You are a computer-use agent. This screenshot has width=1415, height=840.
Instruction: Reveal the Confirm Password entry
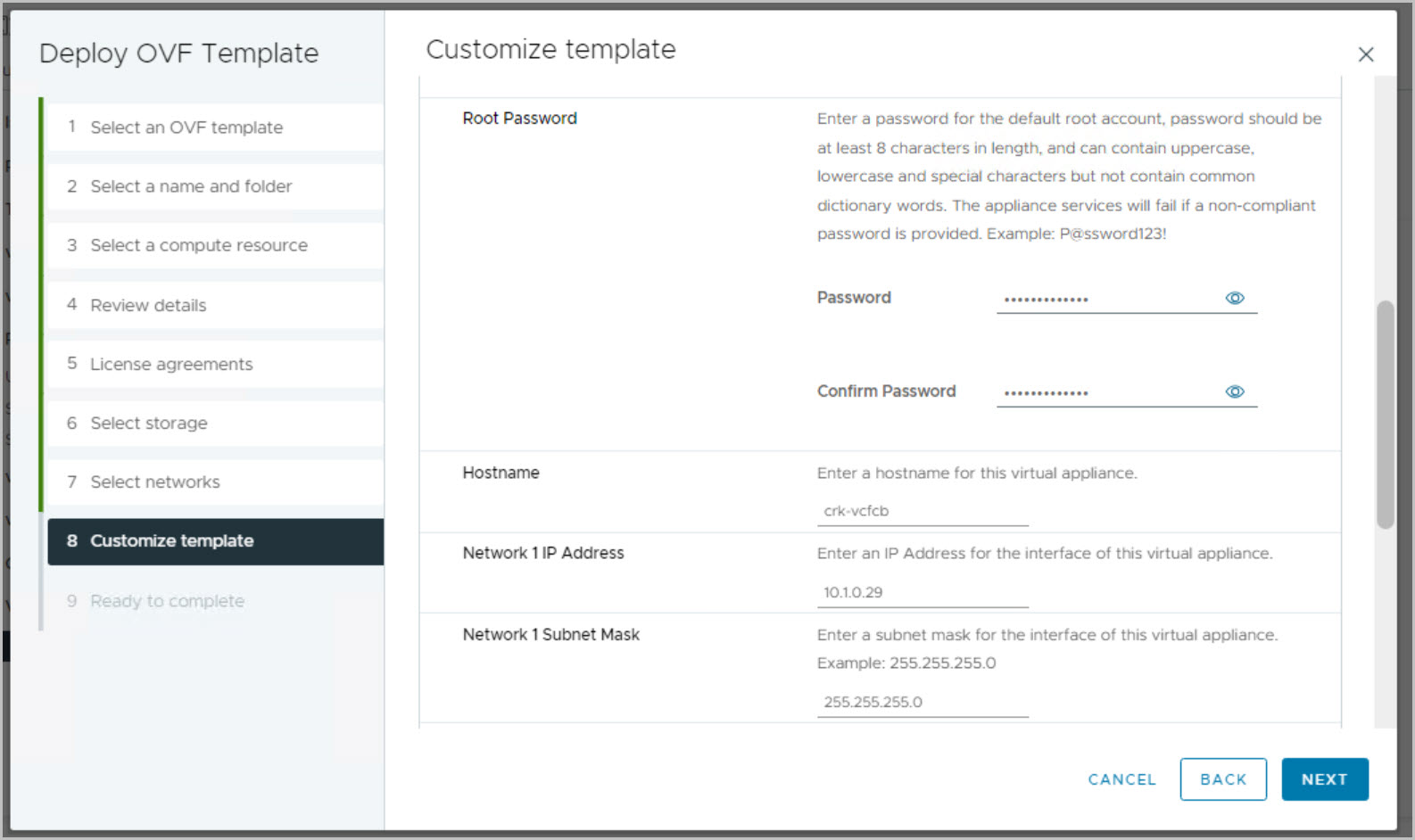coord(1235,391)
